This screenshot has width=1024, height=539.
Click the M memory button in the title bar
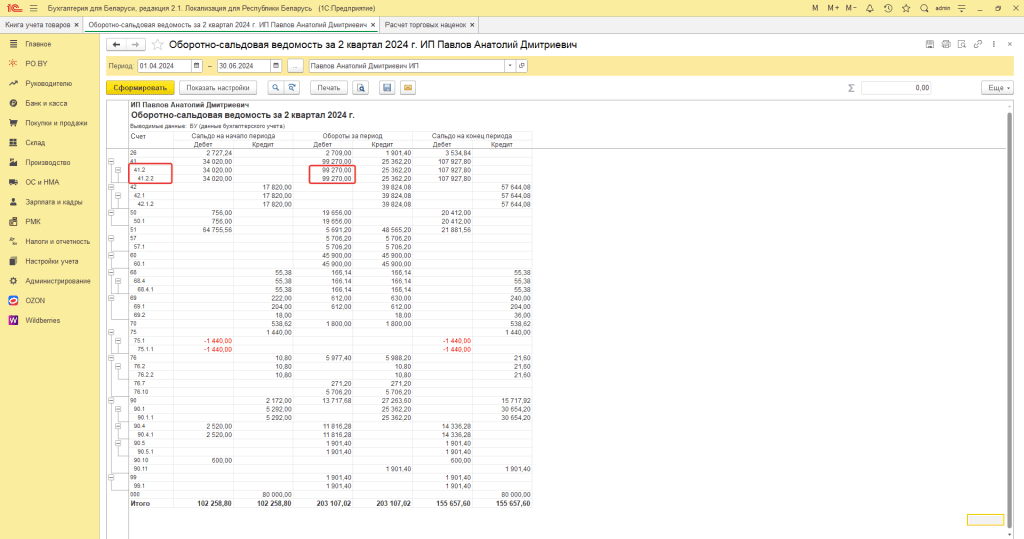(815, 8)
